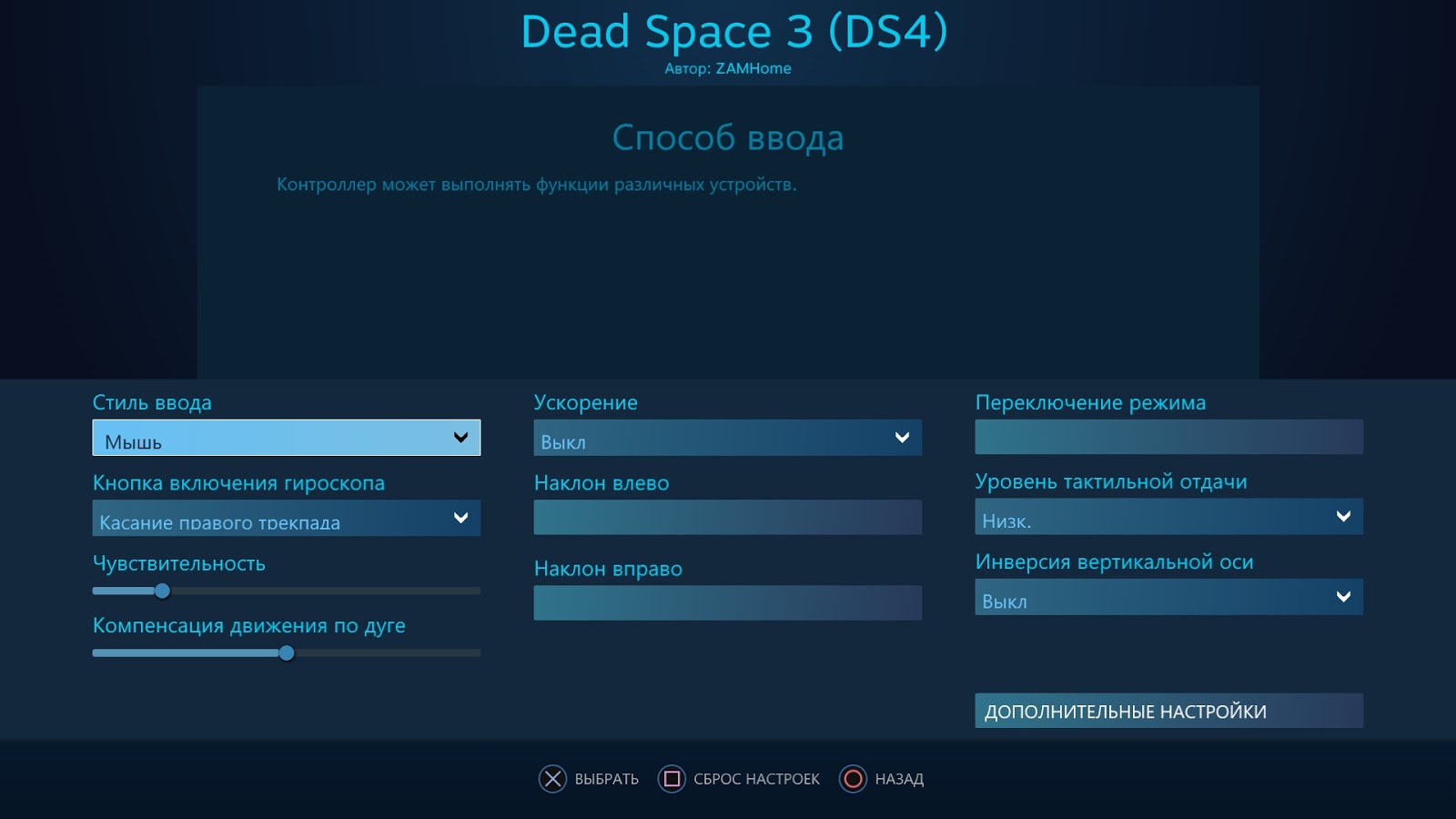Click the chevron arrow in the Низк. dropdown

1343,517
